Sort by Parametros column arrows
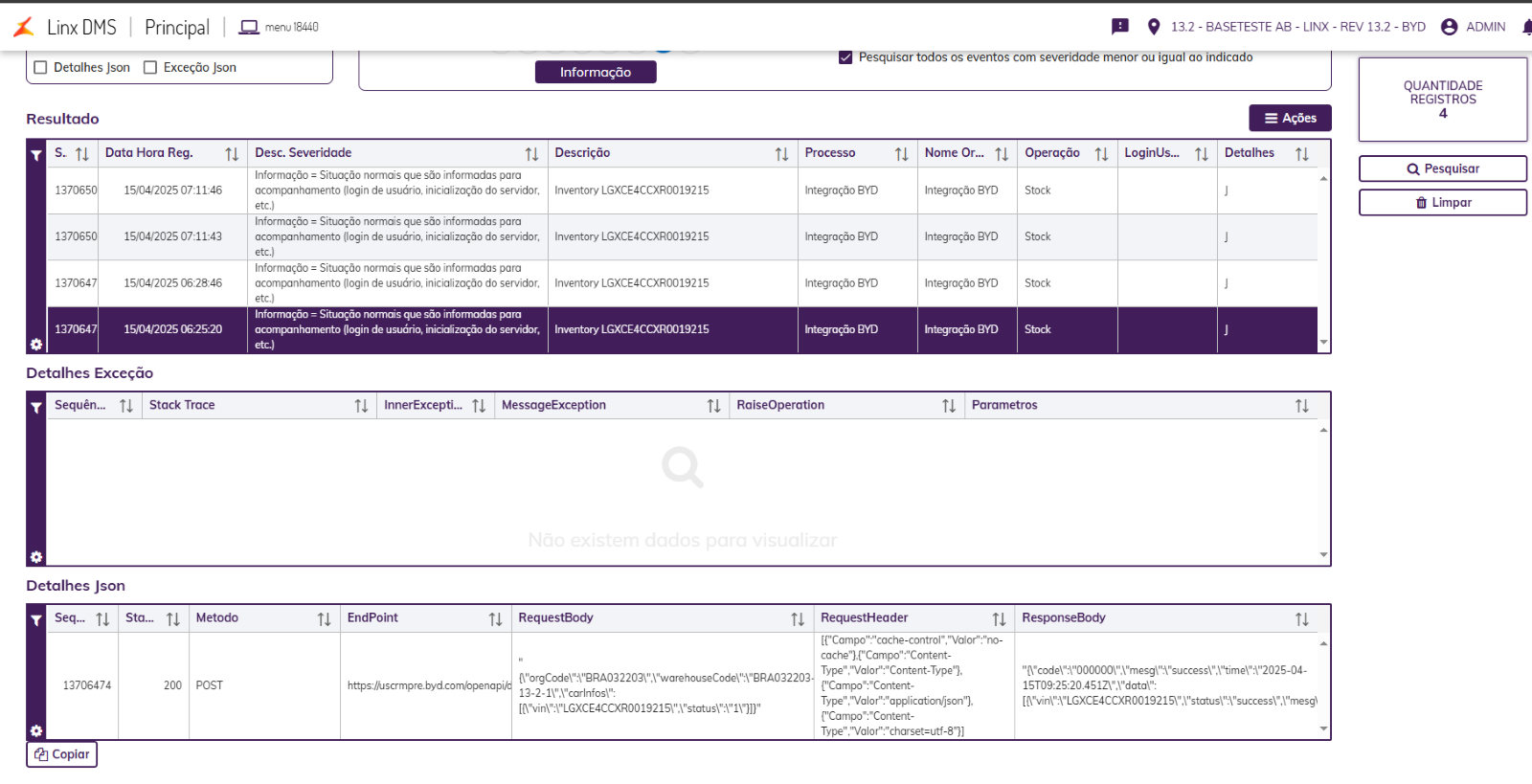Image resolution: width=1532 pixels, height=784 pixels. (x=1301, y=406)
